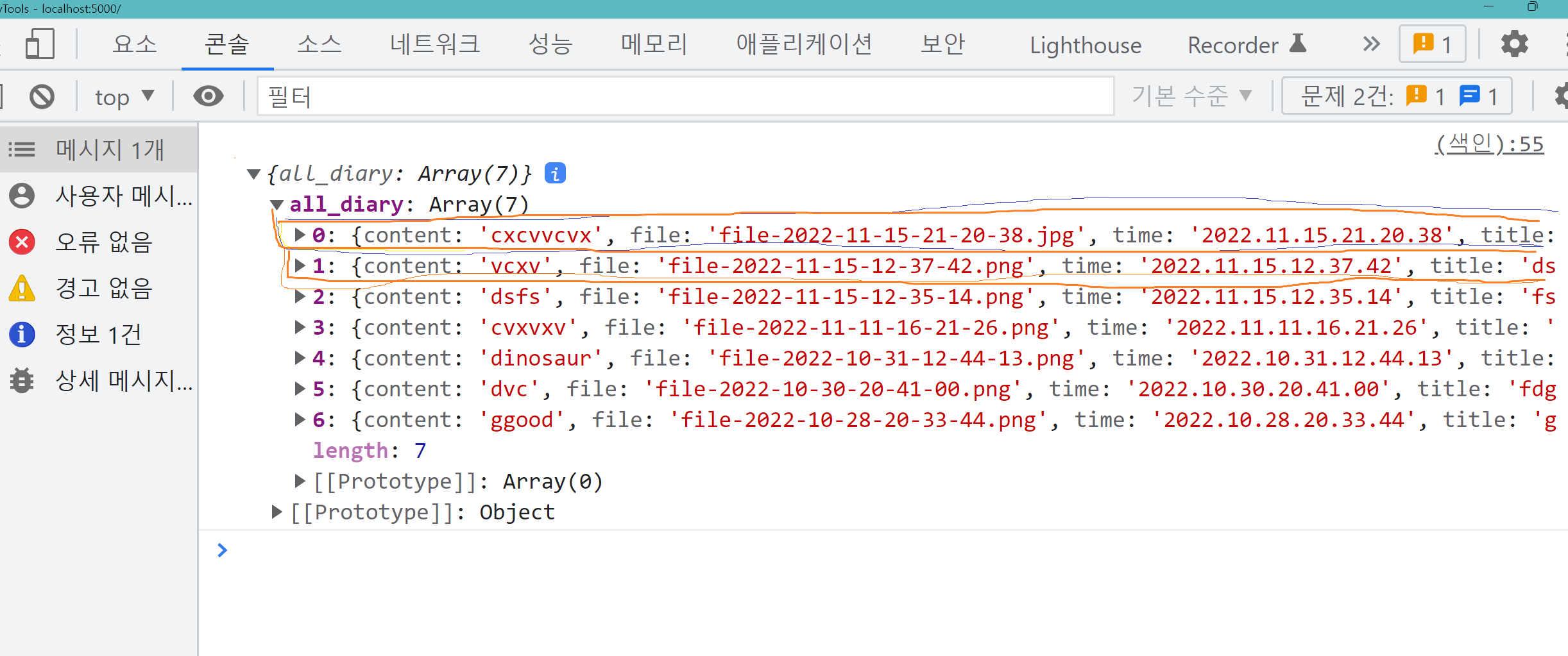Collapse the all_diary: Array(7) node
1568x656 pixels.
tap(277, 205)
